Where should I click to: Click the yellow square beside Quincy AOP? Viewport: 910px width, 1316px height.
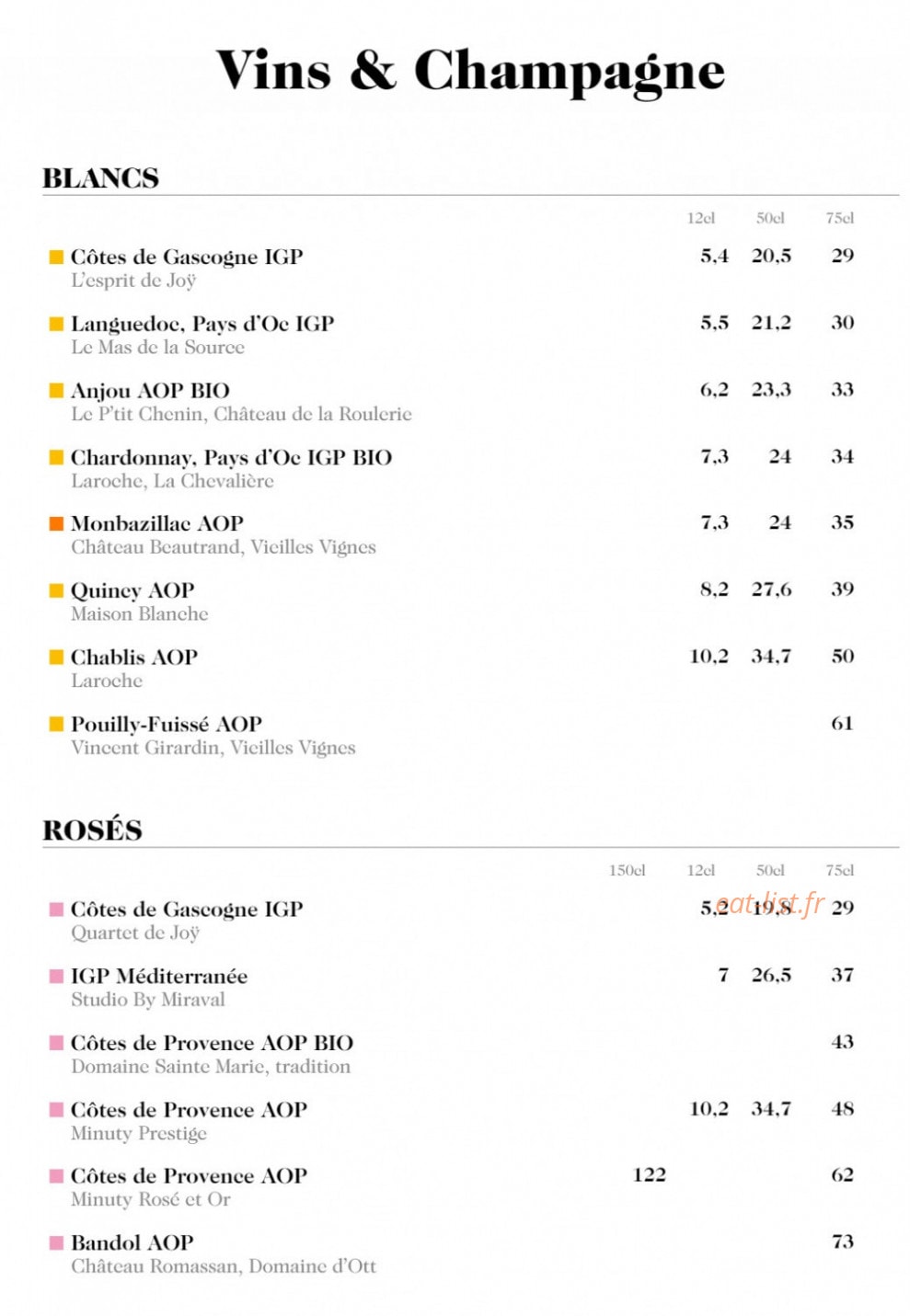56,590
